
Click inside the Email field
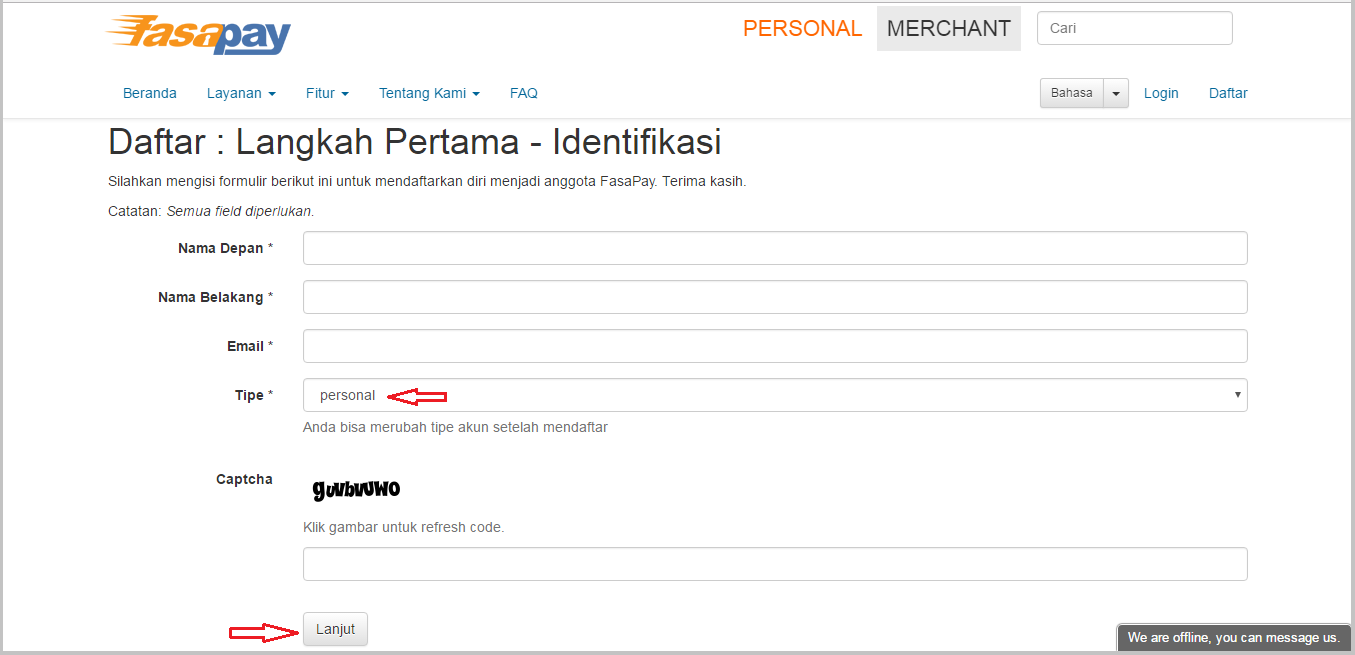point(775,345)
